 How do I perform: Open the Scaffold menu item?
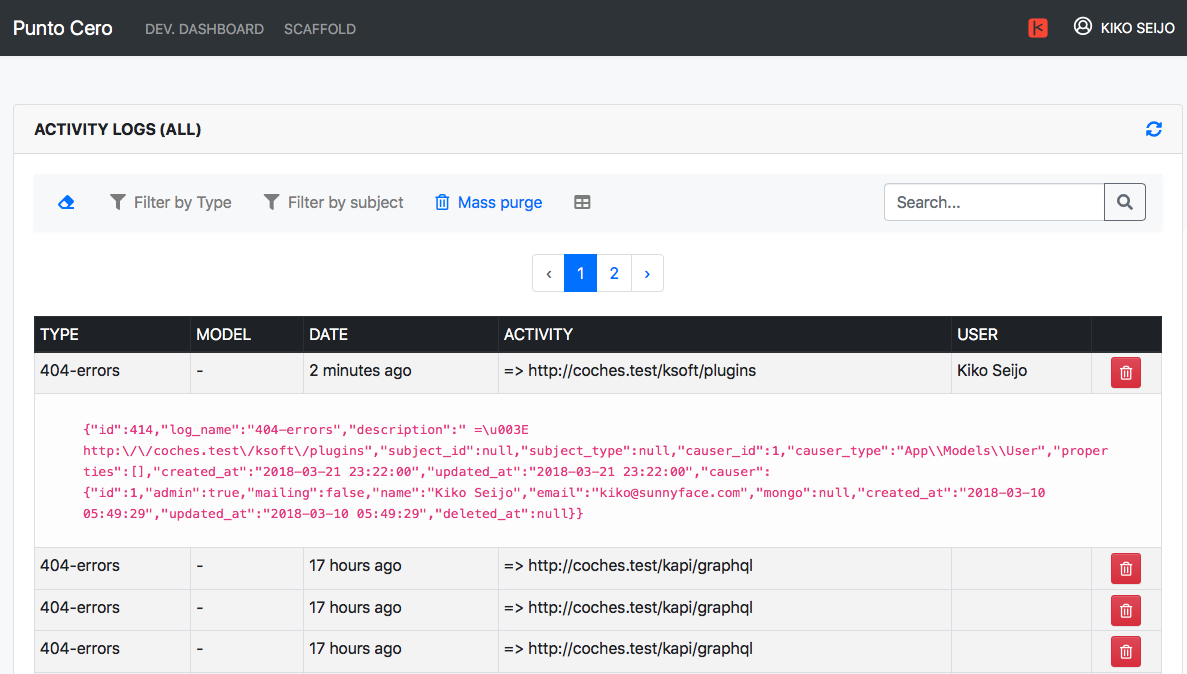click(x=320, y=29)
